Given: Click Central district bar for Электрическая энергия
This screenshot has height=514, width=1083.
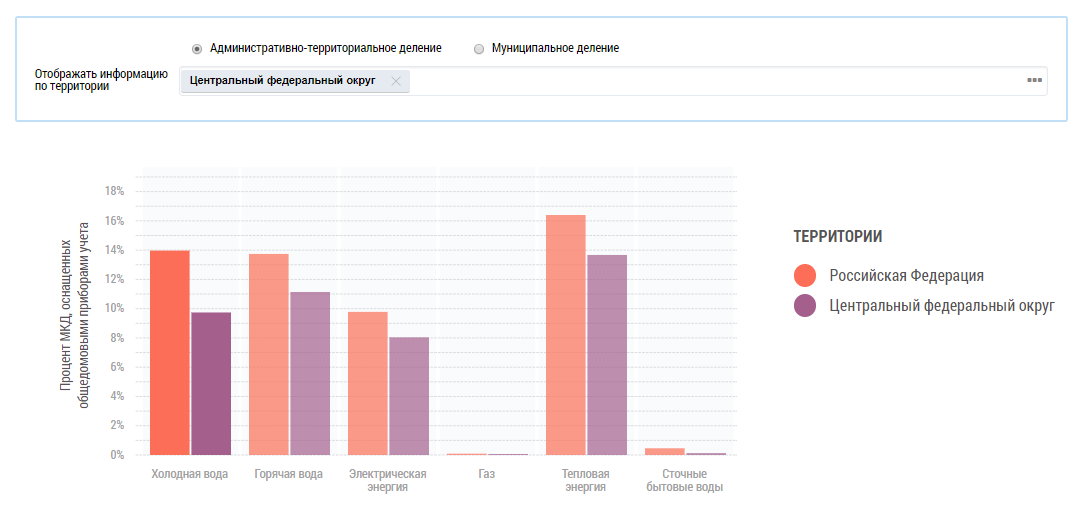Looking at the screenshot, I should 408,396.
